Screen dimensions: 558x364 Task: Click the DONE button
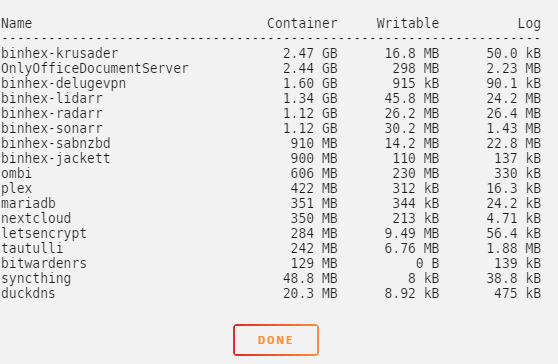click(276, 340)
